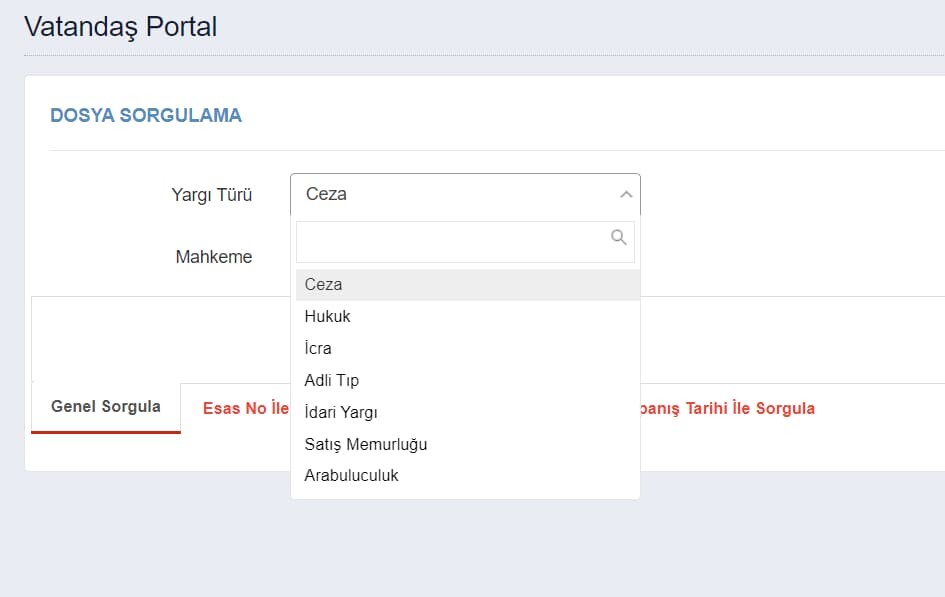Open the Tarihi İle Sorgula tab
The image size is (945, 597).
pos(727,408)
